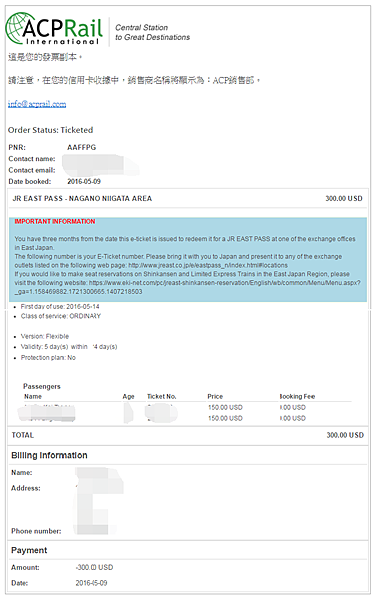
Task: Click the jreast.co.jp exchange locations URL
Action: 208,265
